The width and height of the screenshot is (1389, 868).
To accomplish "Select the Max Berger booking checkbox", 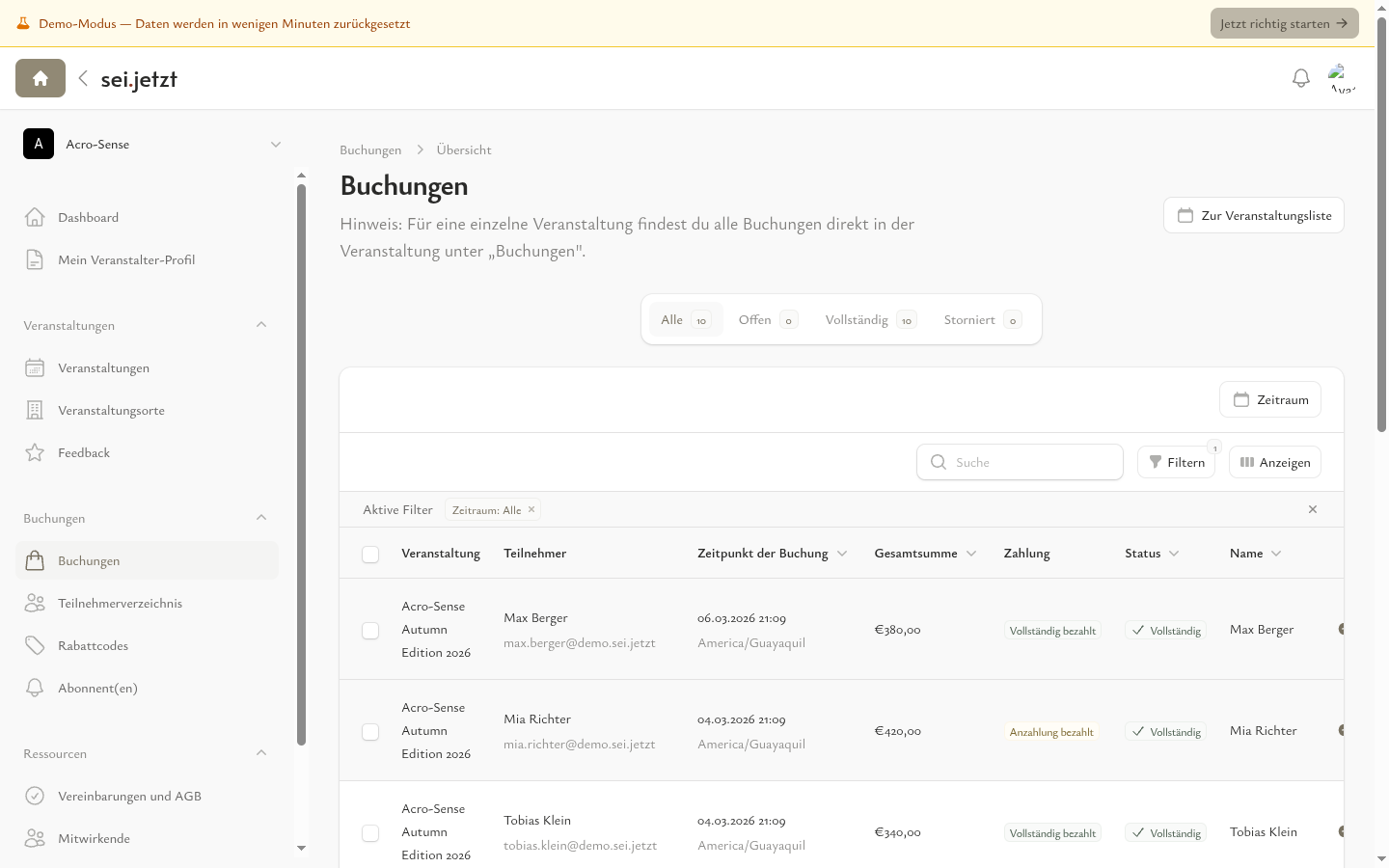I will (370, 631).
